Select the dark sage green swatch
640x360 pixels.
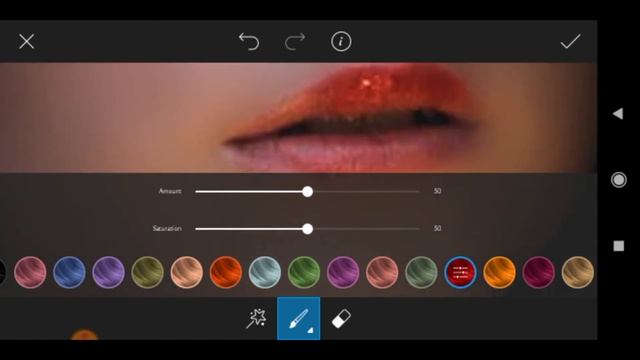coord(421,272)
